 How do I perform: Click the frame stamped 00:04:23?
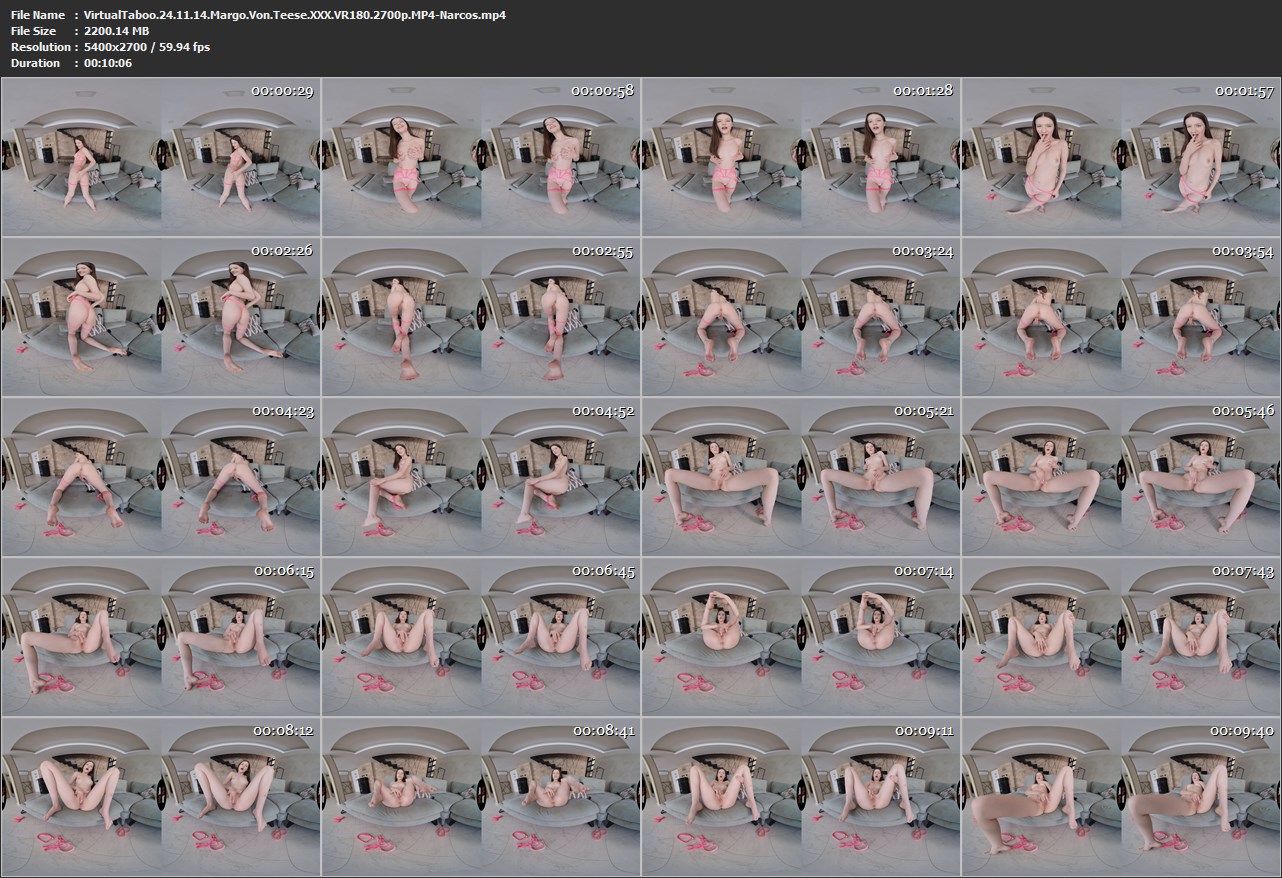[x=161, y=476]
